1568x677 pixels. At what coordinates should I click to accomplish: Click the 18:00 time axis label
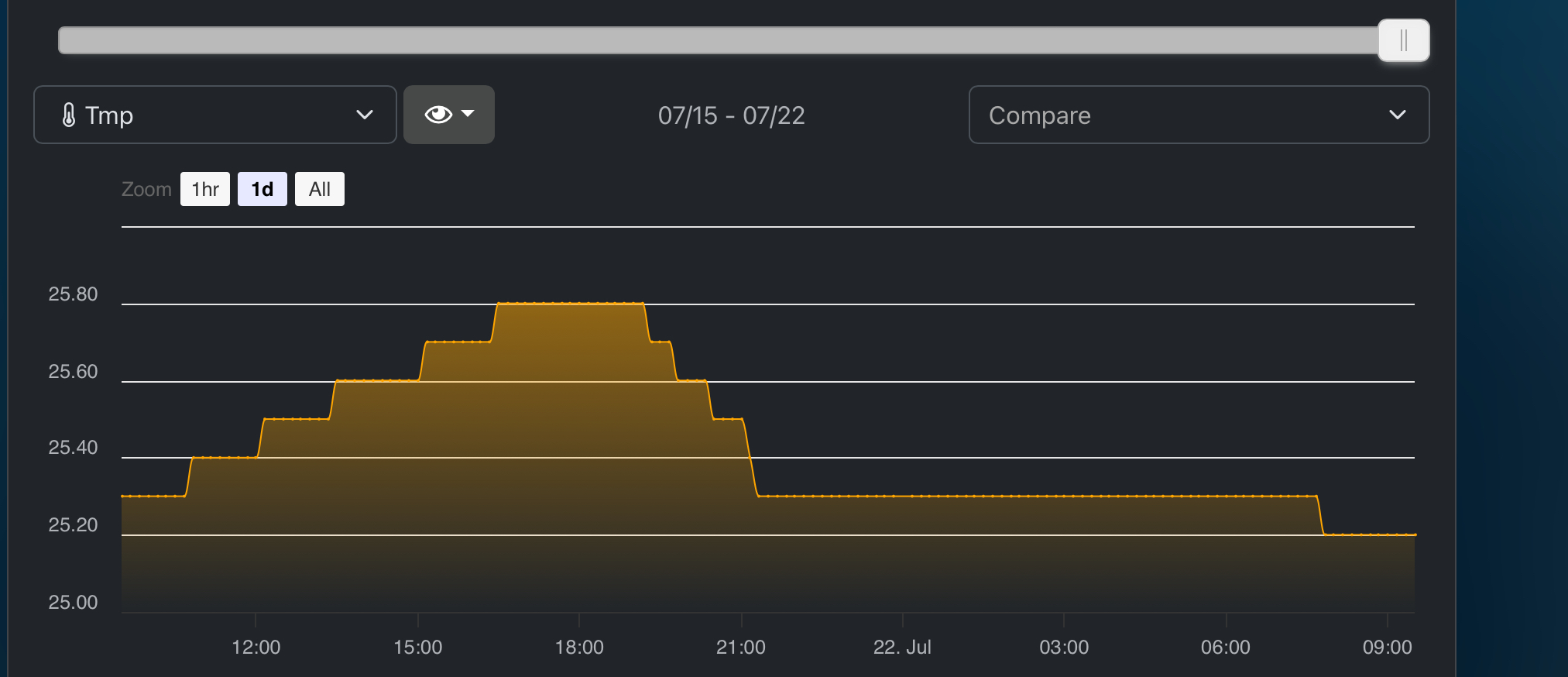[x=579, y=647]
